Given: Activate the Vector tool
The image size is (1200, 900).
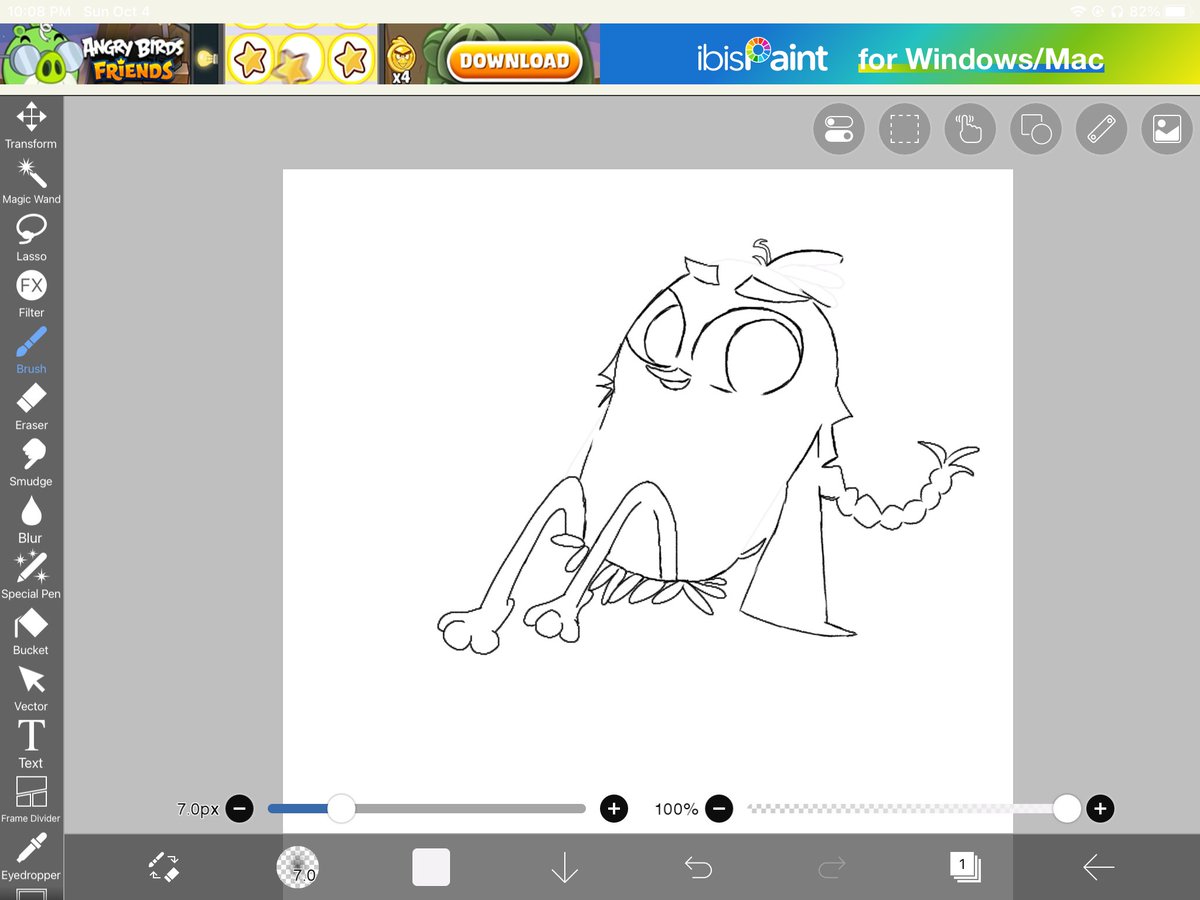Looking at the screenshot, I should 31,688.
